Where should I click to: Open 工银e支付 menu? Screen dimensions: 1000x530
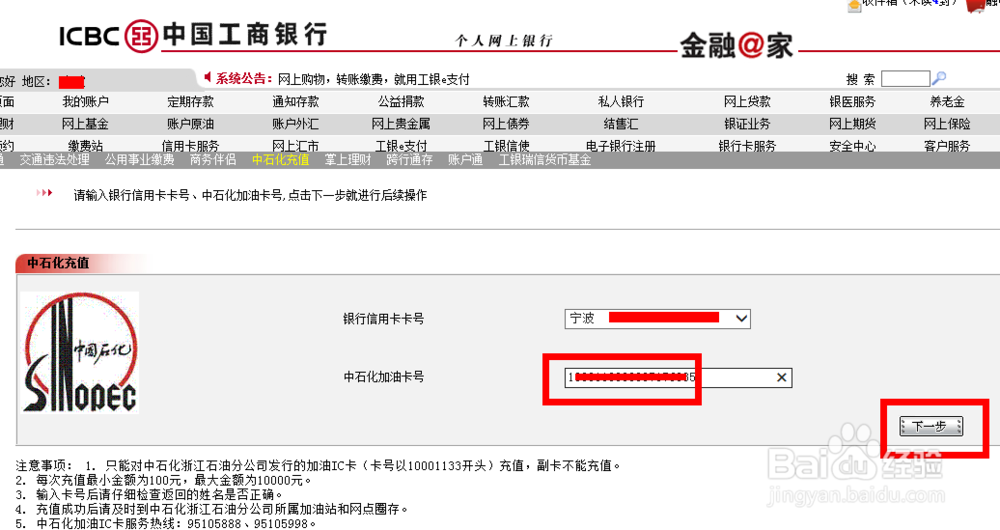(x=401, y=145)
